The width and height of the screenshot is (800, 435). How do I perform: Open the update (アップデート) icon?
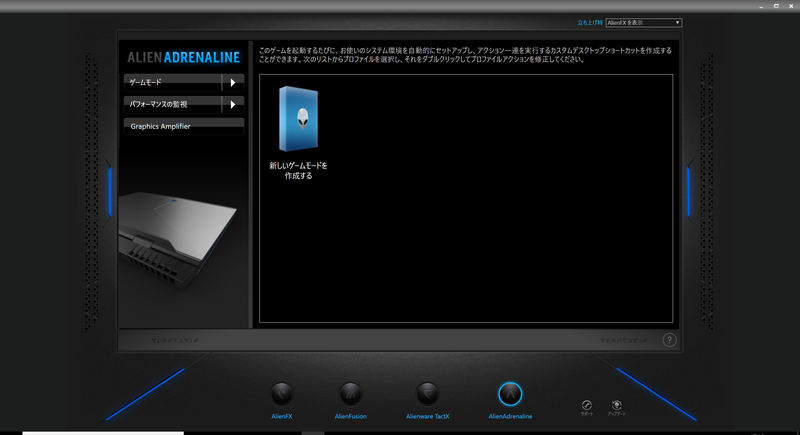click(x=616, y=405)
